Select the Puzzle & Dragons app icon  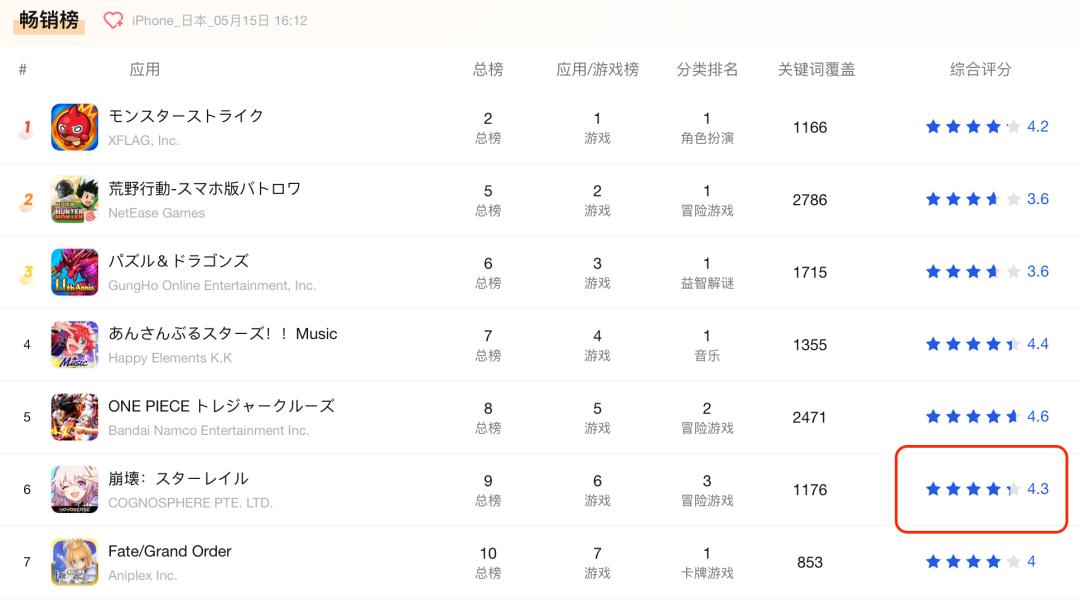click(75, 272)
